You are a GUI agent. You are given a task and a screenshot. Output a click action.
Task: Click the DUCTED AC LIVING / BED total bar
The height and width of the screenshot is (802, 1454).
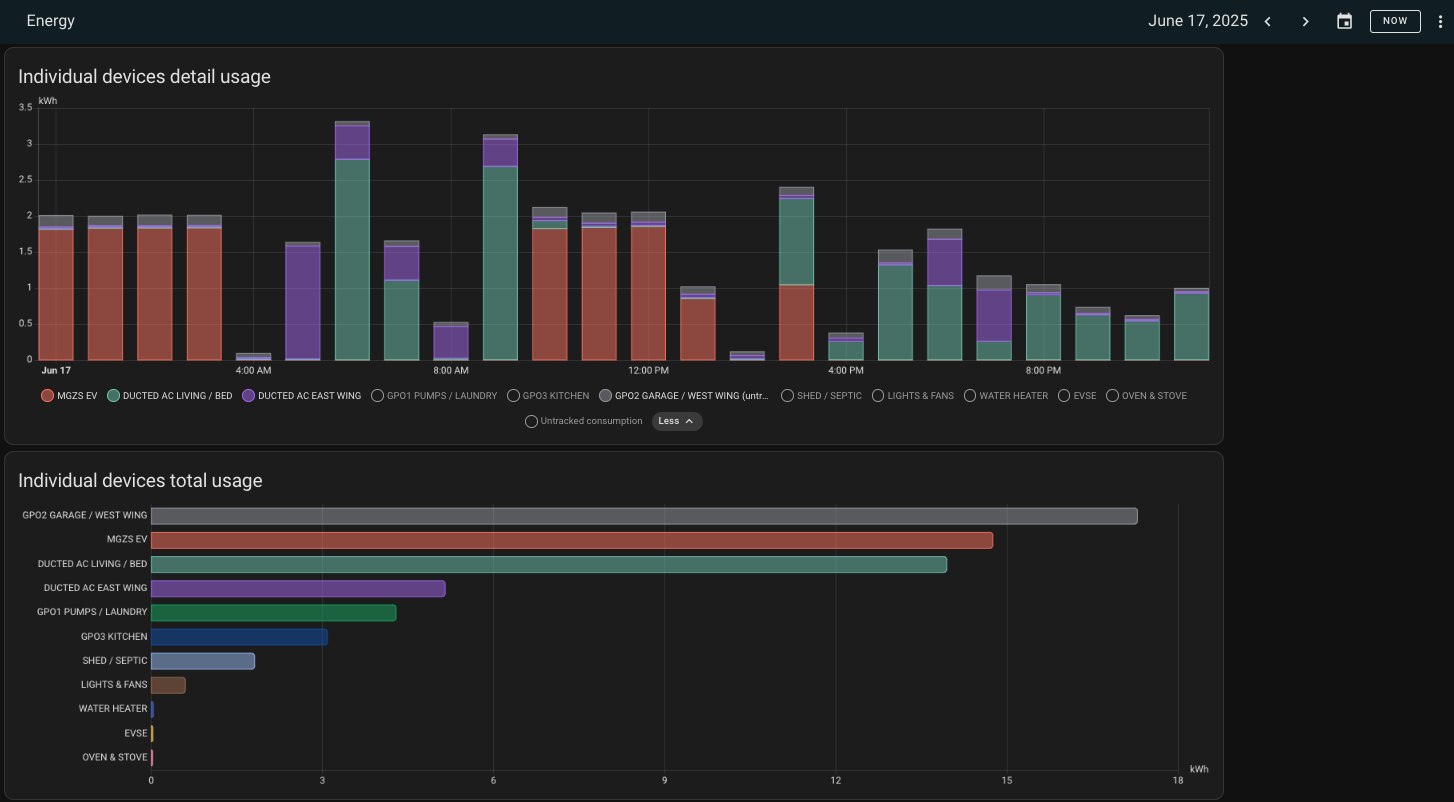click(x=549, y=564)
